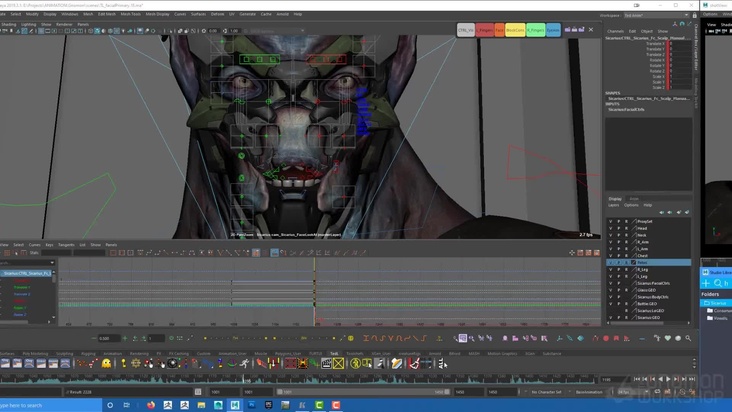732x412 pixels.
Task: Open the Channels menu in the Channel Box
Action: (x=615, y=31)
